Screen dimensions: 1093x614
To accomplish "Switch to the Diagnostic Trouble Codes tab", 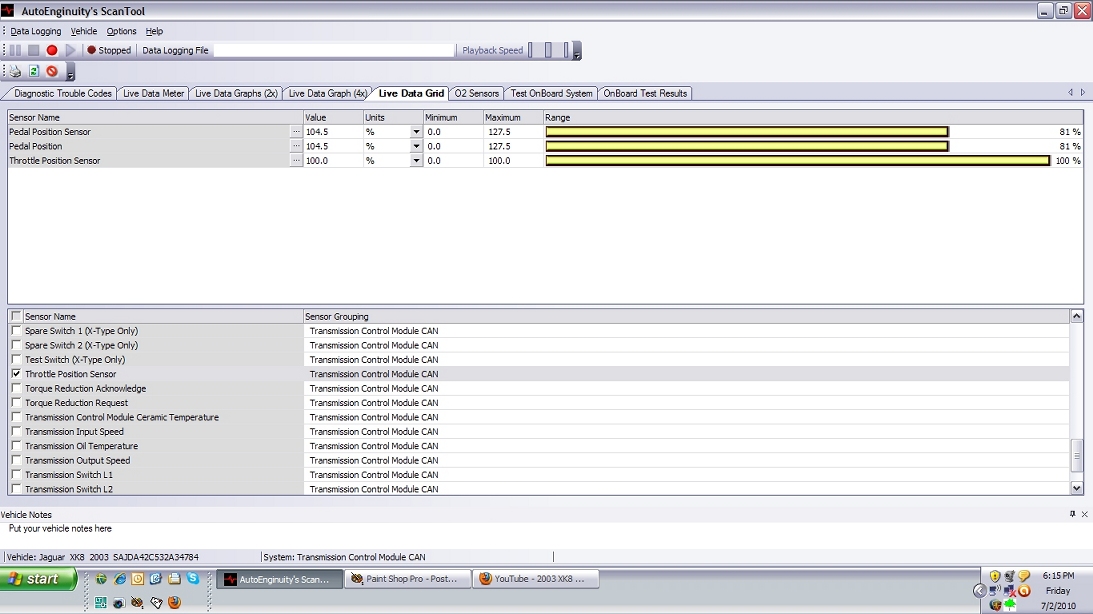I will pyautogui.click(x=63, y=93).
